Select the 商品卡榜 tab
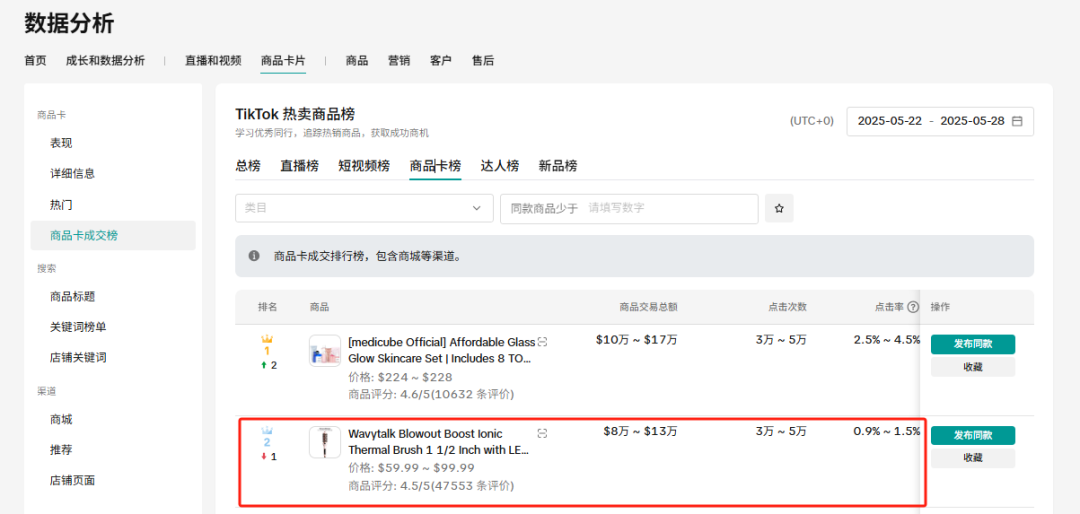Viewport: 1080px width, 514px height. pos(435,166)
